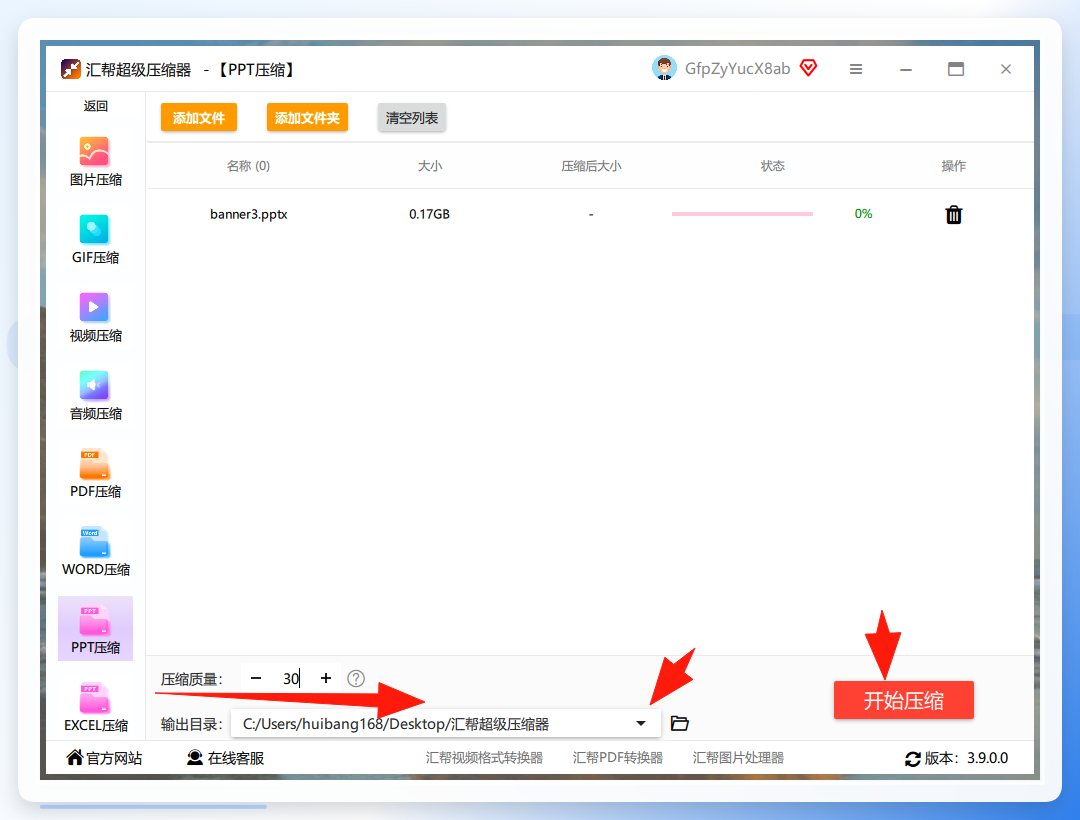Click the 名称 (0) column header
Screen dimensions: 1080x820
coord(249,166)
